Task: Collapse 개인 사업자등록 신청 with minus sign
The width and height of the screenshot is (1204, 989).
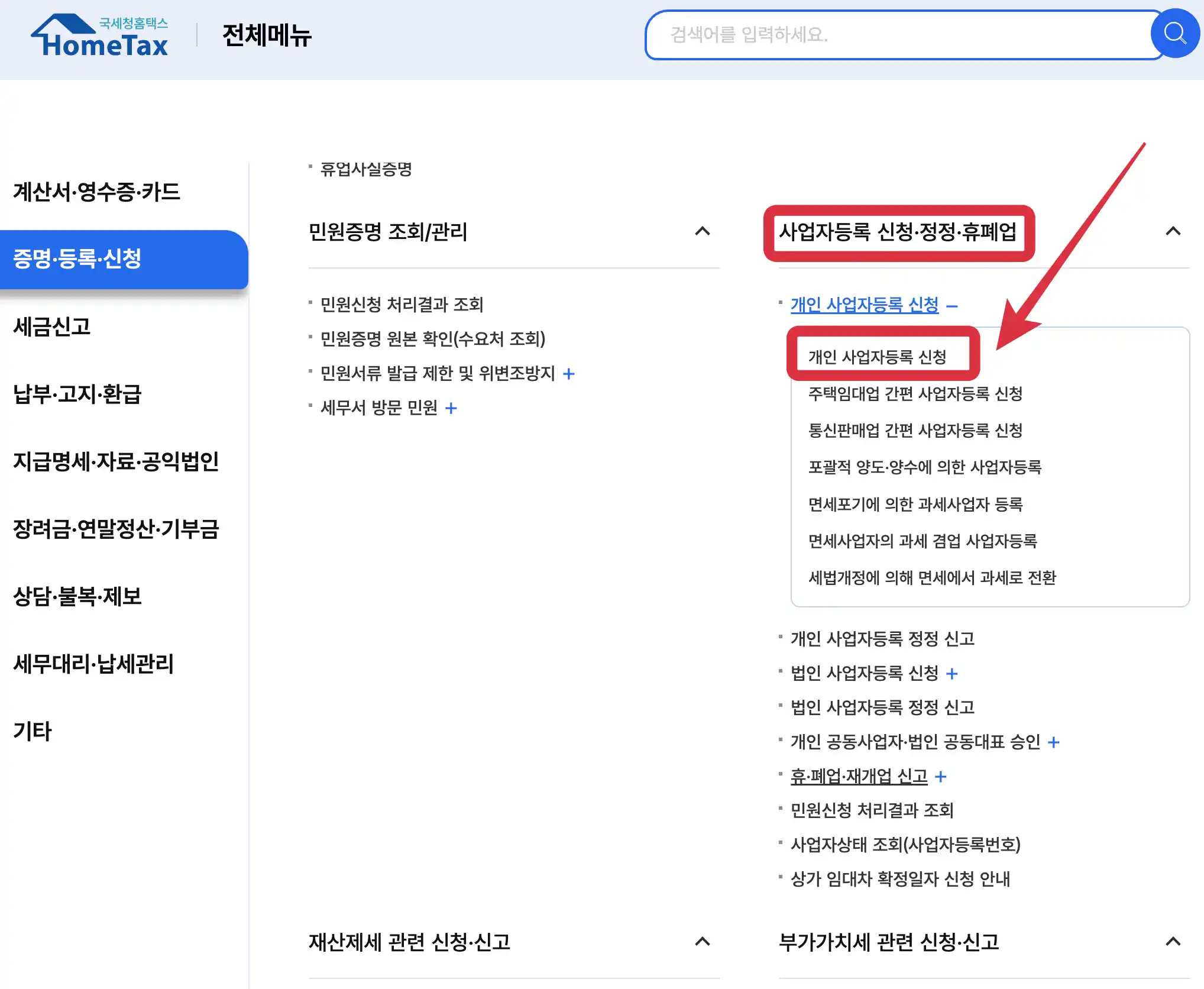Action: pyautogui.click(x=953, y=305)
